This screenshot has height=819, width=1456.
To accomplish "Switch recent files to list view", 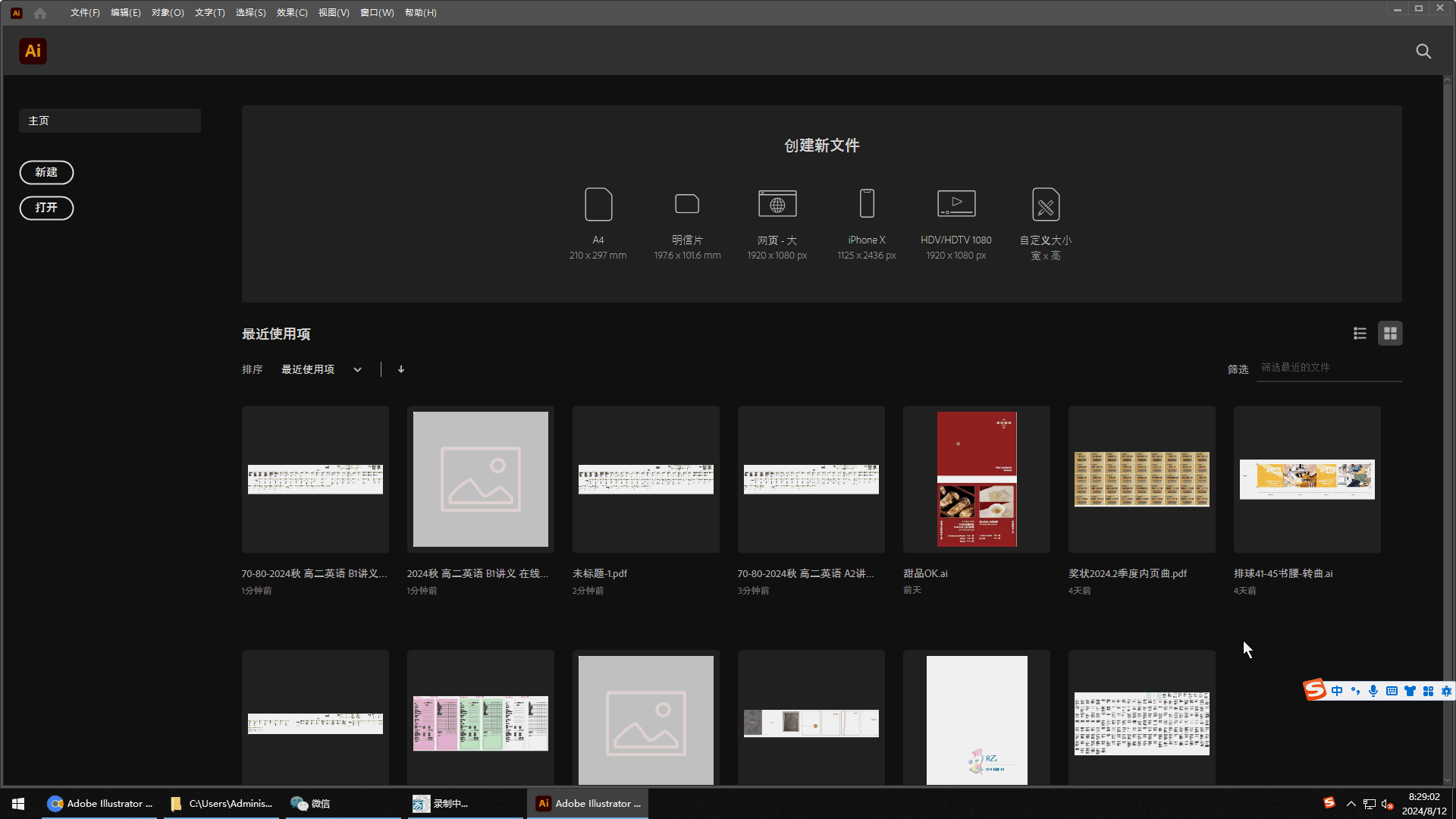I will coord(1360,333).
